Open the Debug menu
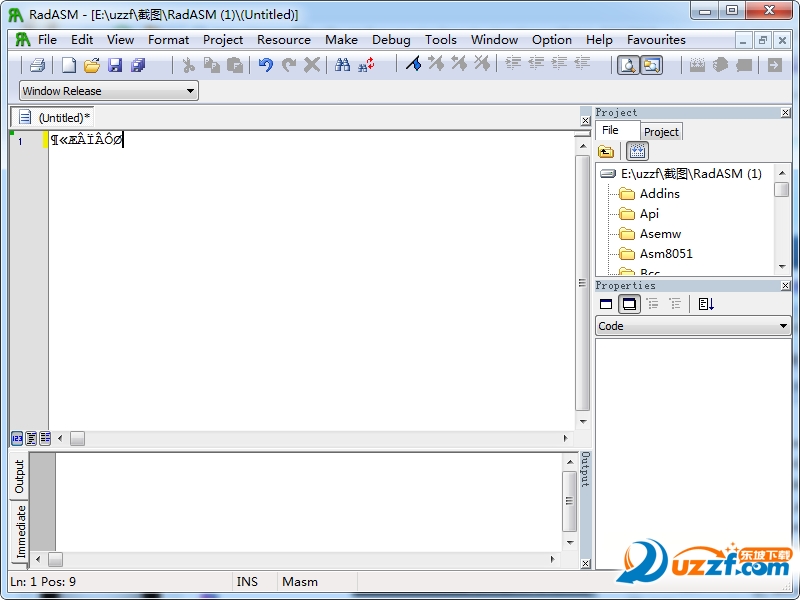This screenshot has width=800, height=600. pos(391,40)
